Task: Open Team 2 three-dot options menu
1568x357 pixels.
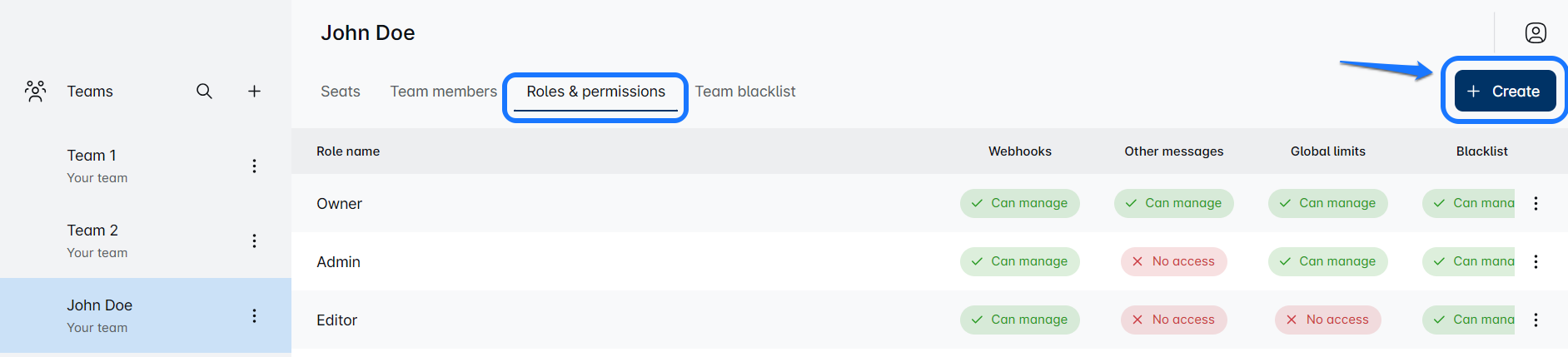Action: [254, 240]
